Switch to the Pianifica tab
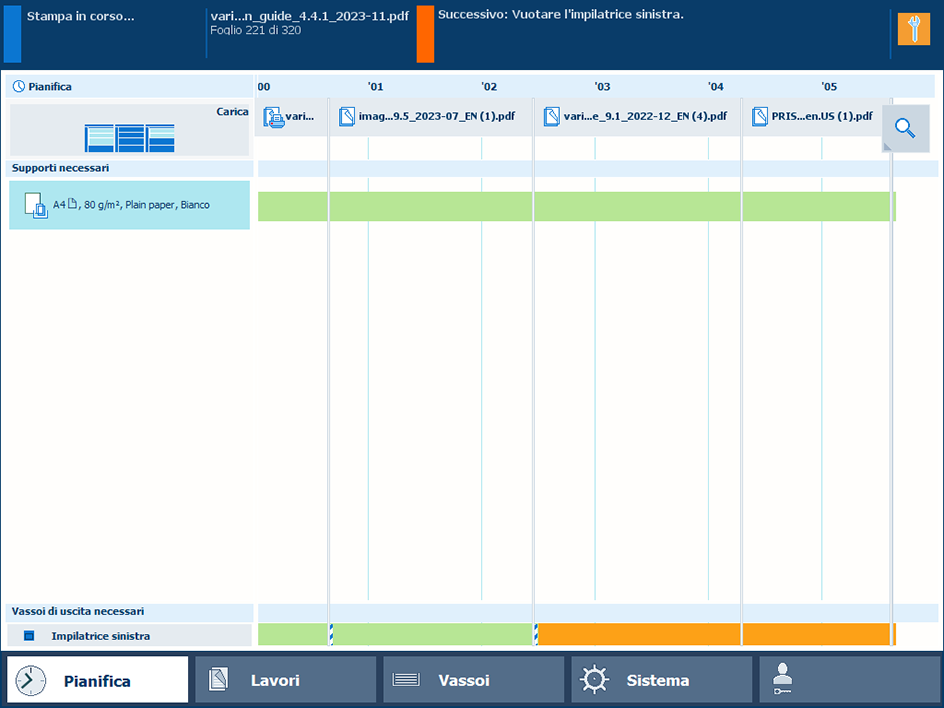The image size is (944, 708). [x=98, y=680]
